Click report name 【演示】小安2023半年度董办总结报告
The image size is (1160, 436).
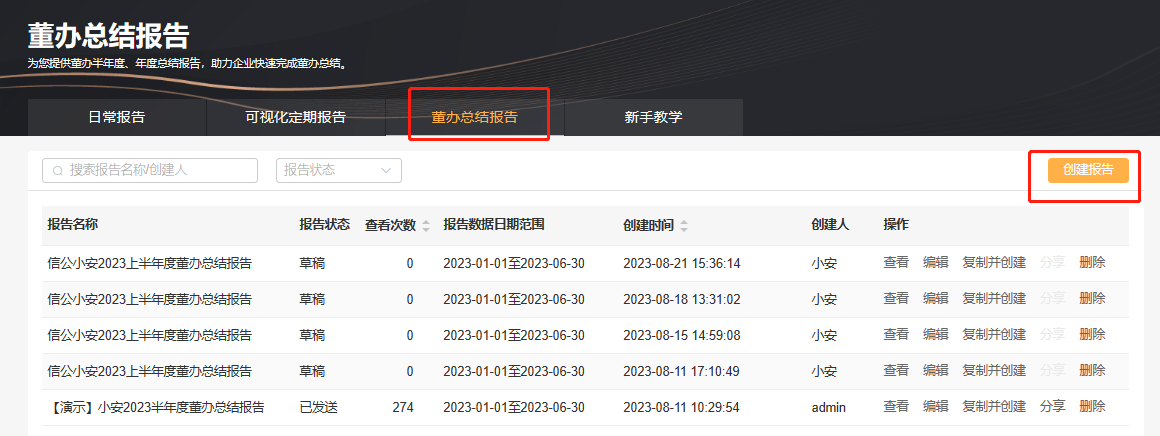pos(156,407)
